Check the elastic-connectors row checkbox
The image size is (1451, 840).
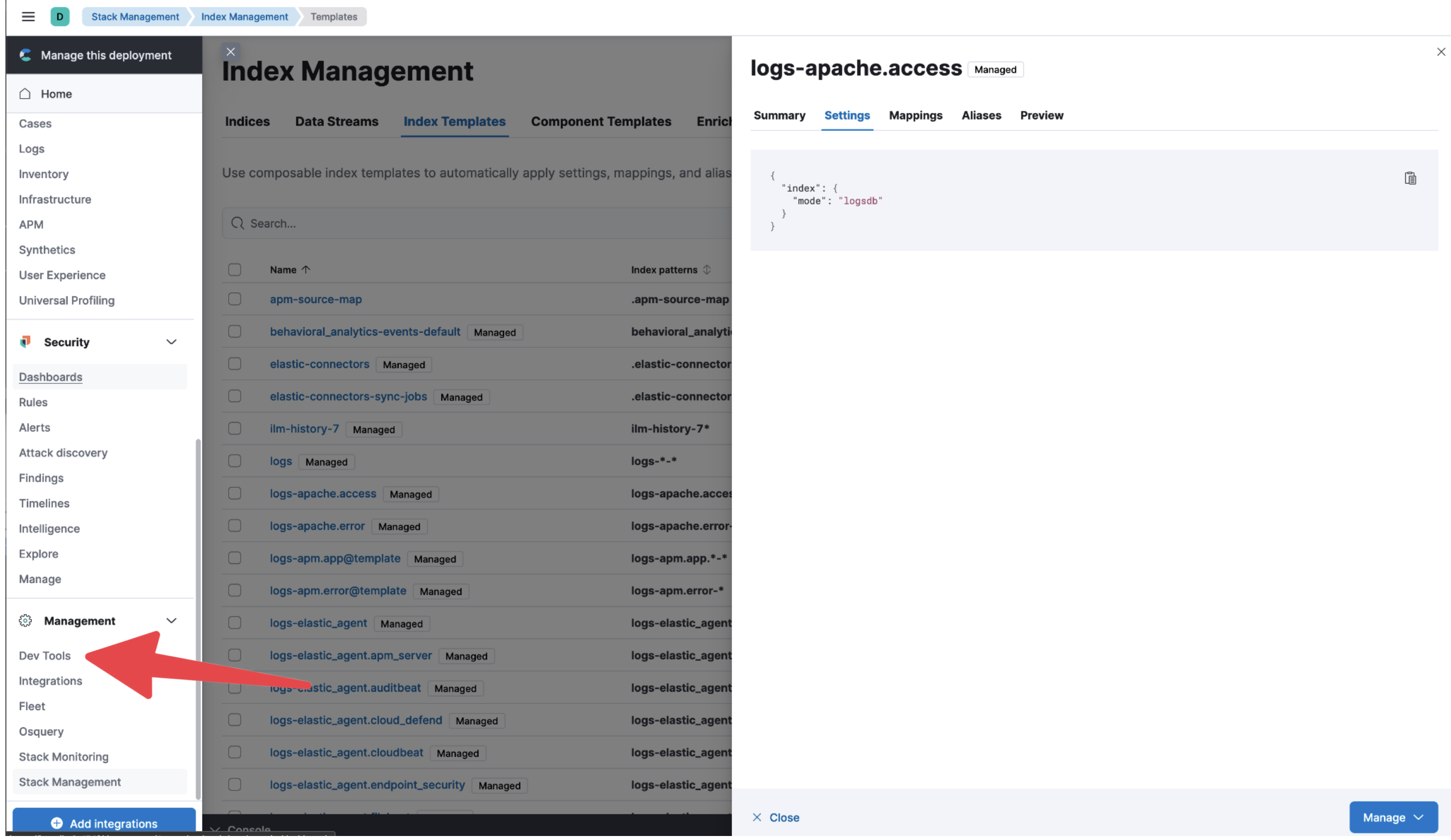tap(234, 363)
